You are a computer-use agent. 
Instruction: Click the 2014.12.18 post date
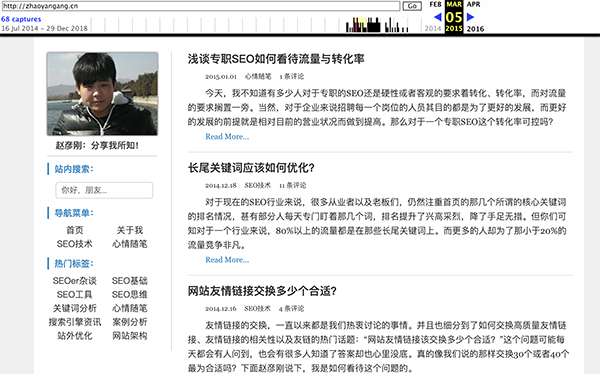[221, 185]
